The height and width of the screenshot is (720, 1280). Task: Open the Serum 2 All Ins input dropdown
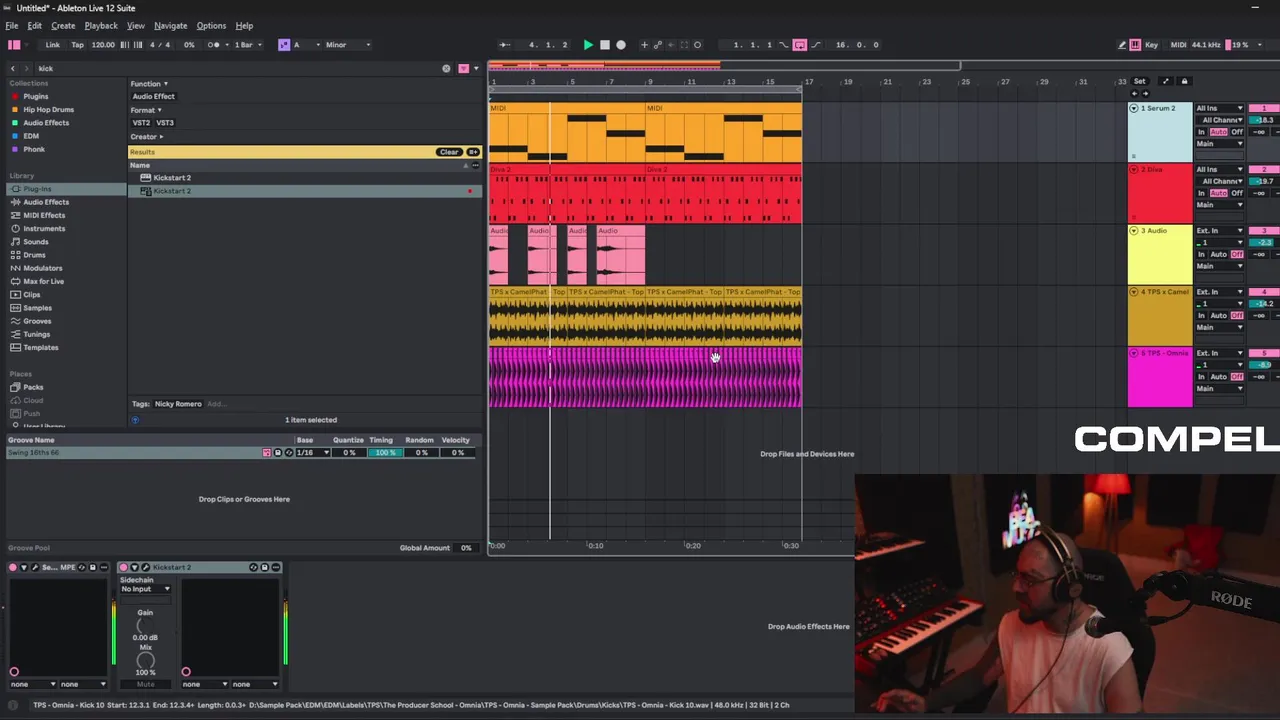point(1220,108)
